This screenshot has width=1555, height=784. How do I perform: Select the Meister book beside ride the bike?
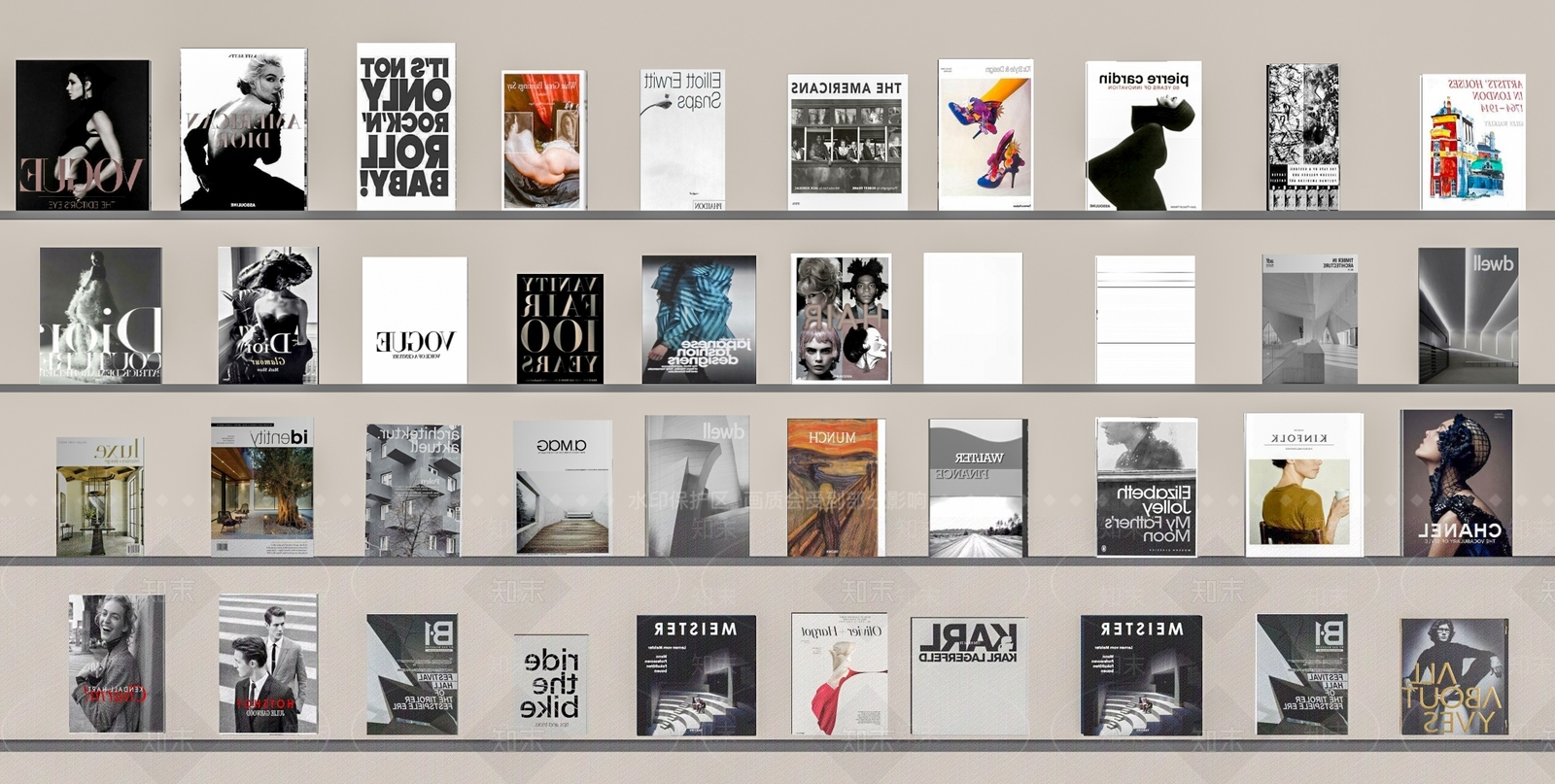pos(696,675)
